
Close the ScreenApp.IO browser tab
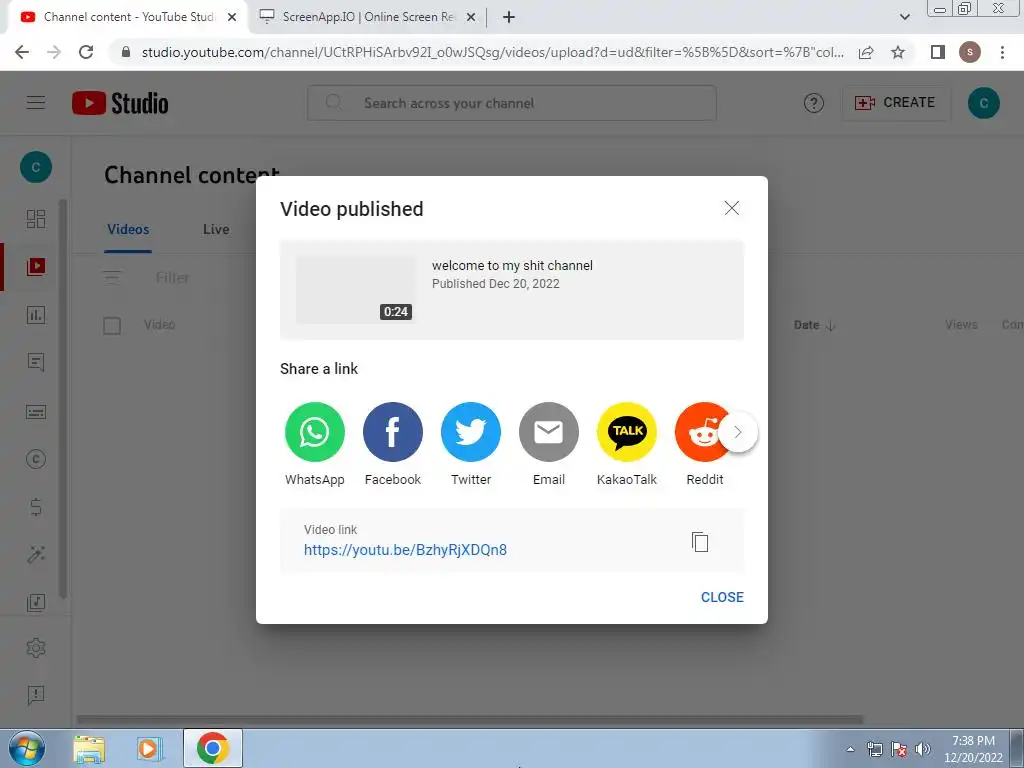(471, 18)
